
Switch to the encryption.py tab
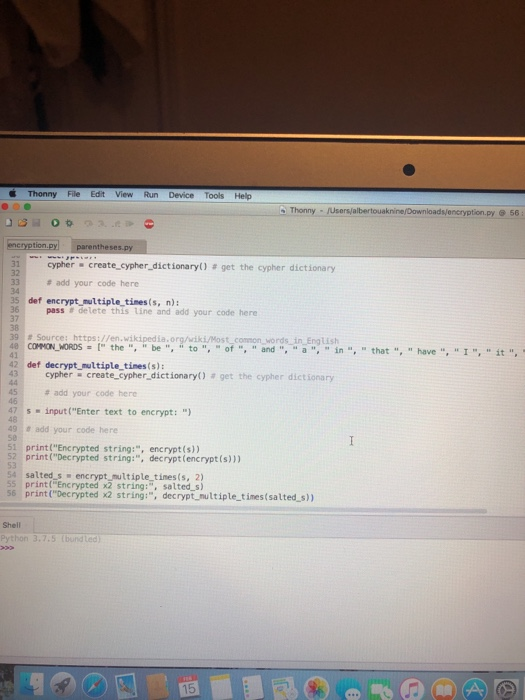coord(33,245)
